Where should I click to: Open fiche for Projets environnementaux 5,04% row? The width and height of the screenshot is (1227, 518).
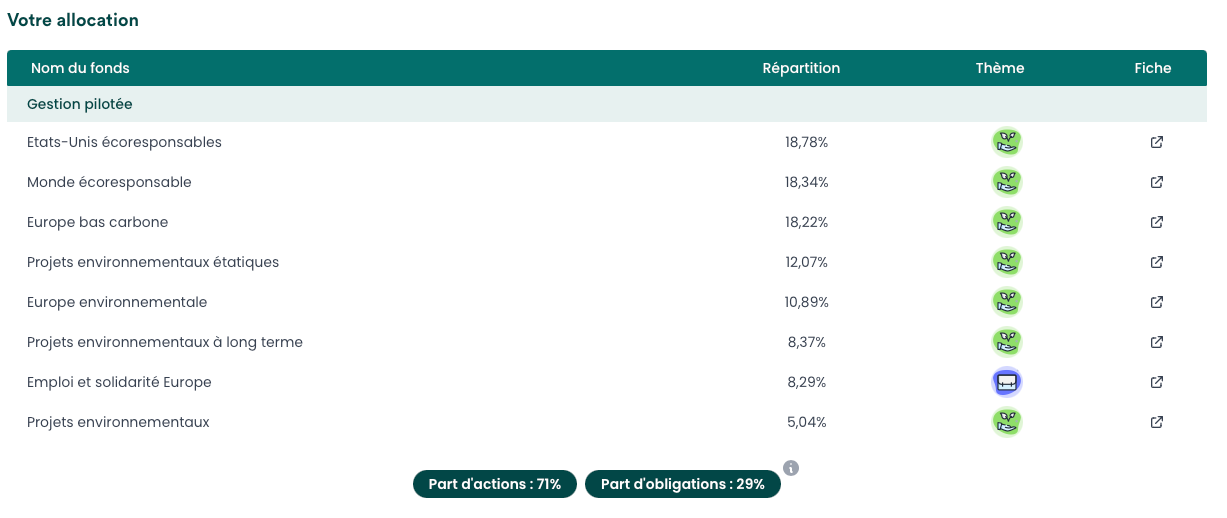[1157, 422]
